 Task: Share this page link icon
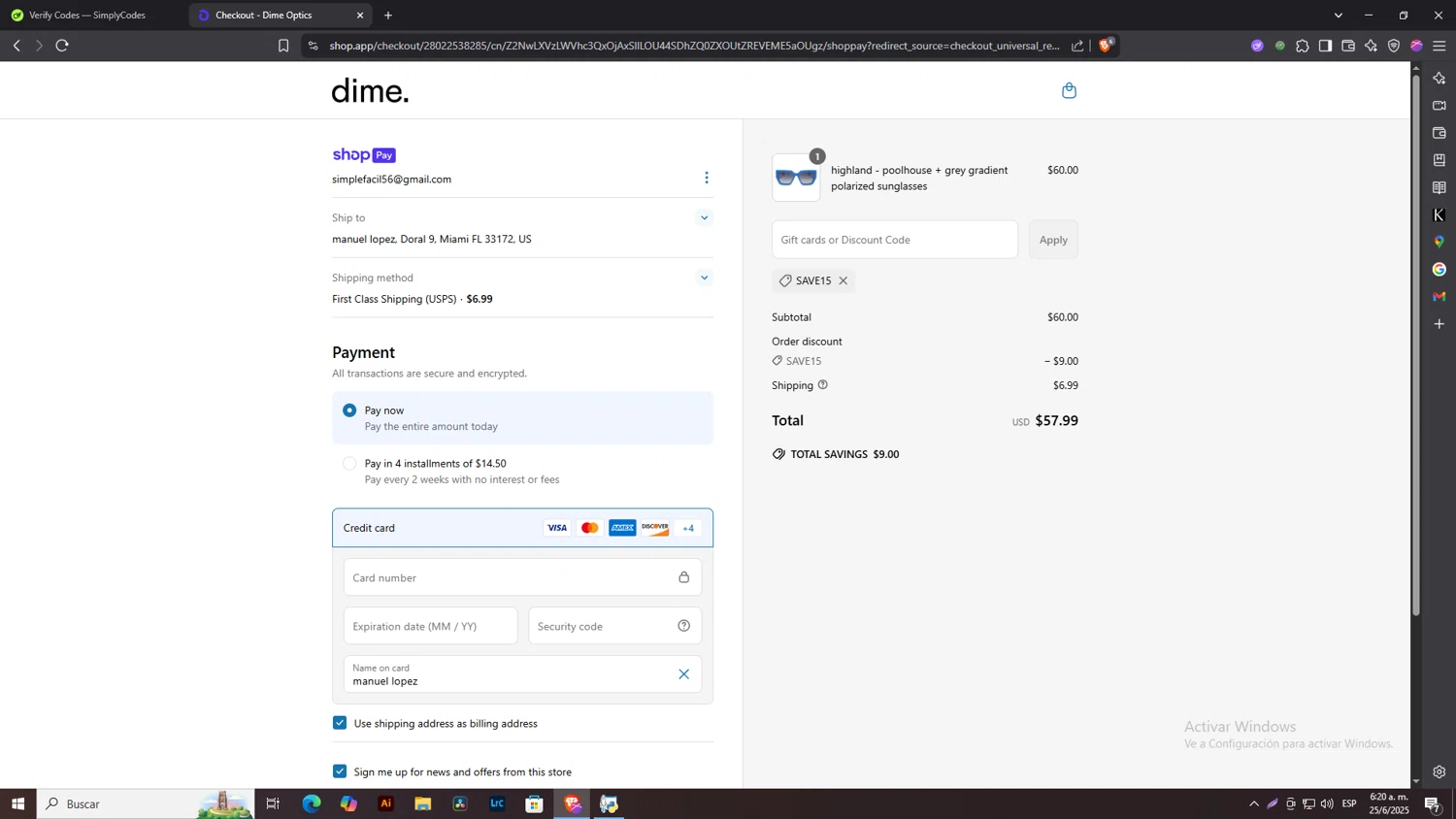pos(1077,46)
